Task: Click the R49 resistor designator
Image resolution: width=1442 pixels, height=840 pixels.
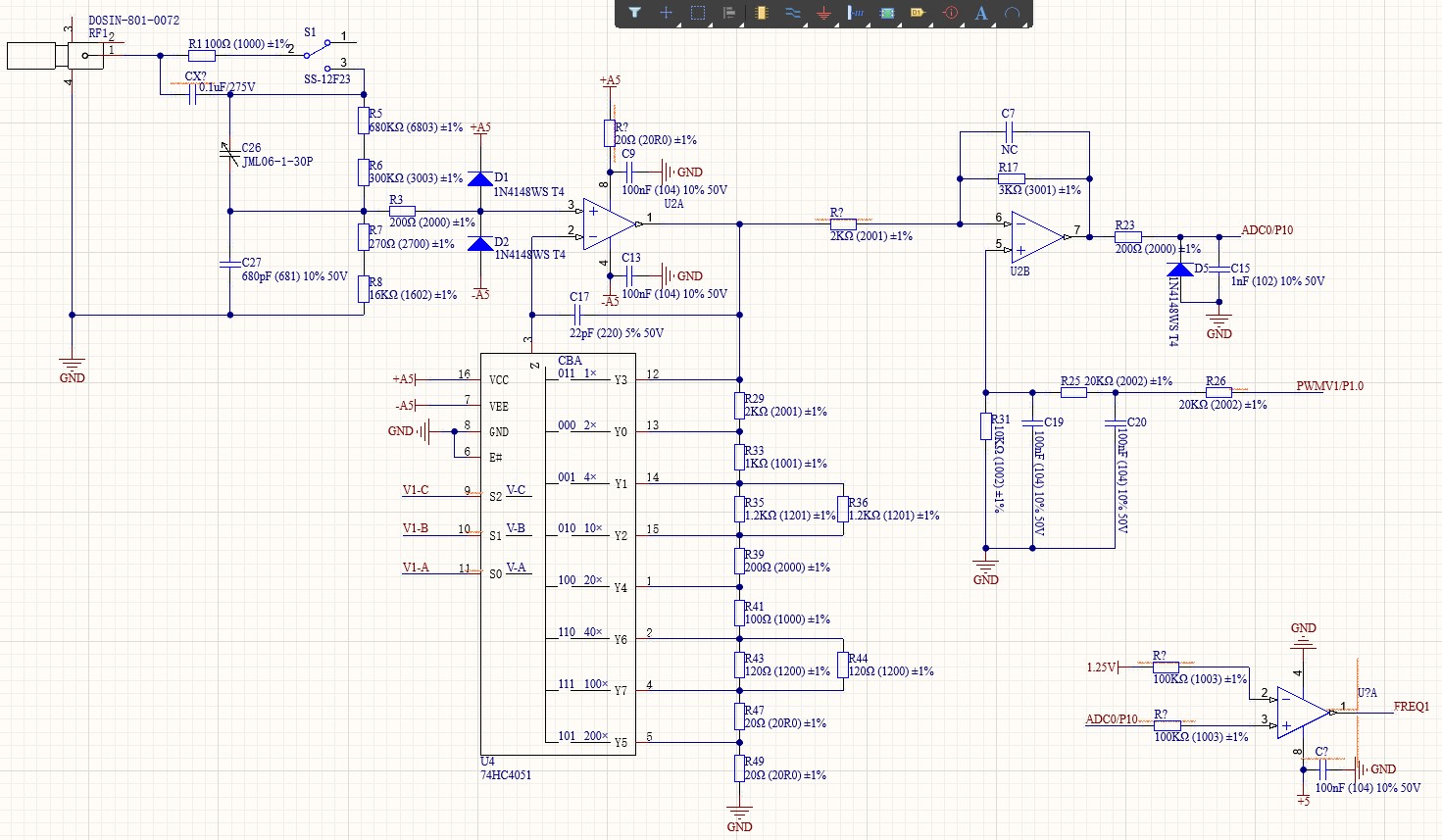Action: tap(754, 762)
